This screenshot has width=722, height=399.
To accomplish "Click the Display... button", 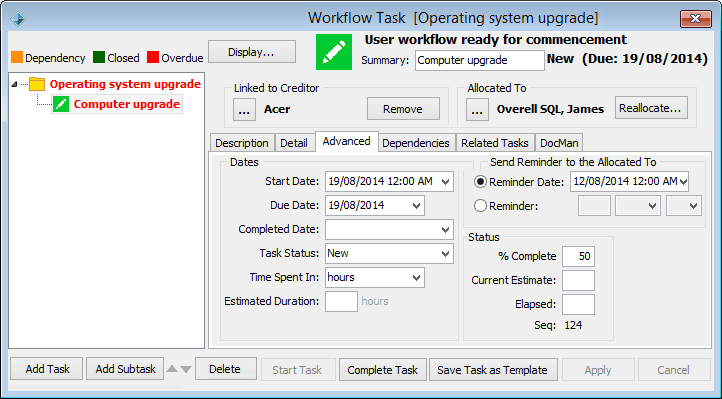I will click(x=251, y=52).
